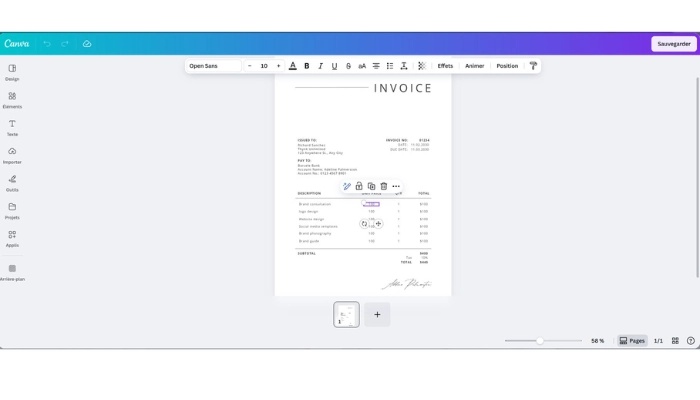Change text alignment
The width and height of the screenshot is (700, 400).
tap(376, 66)
